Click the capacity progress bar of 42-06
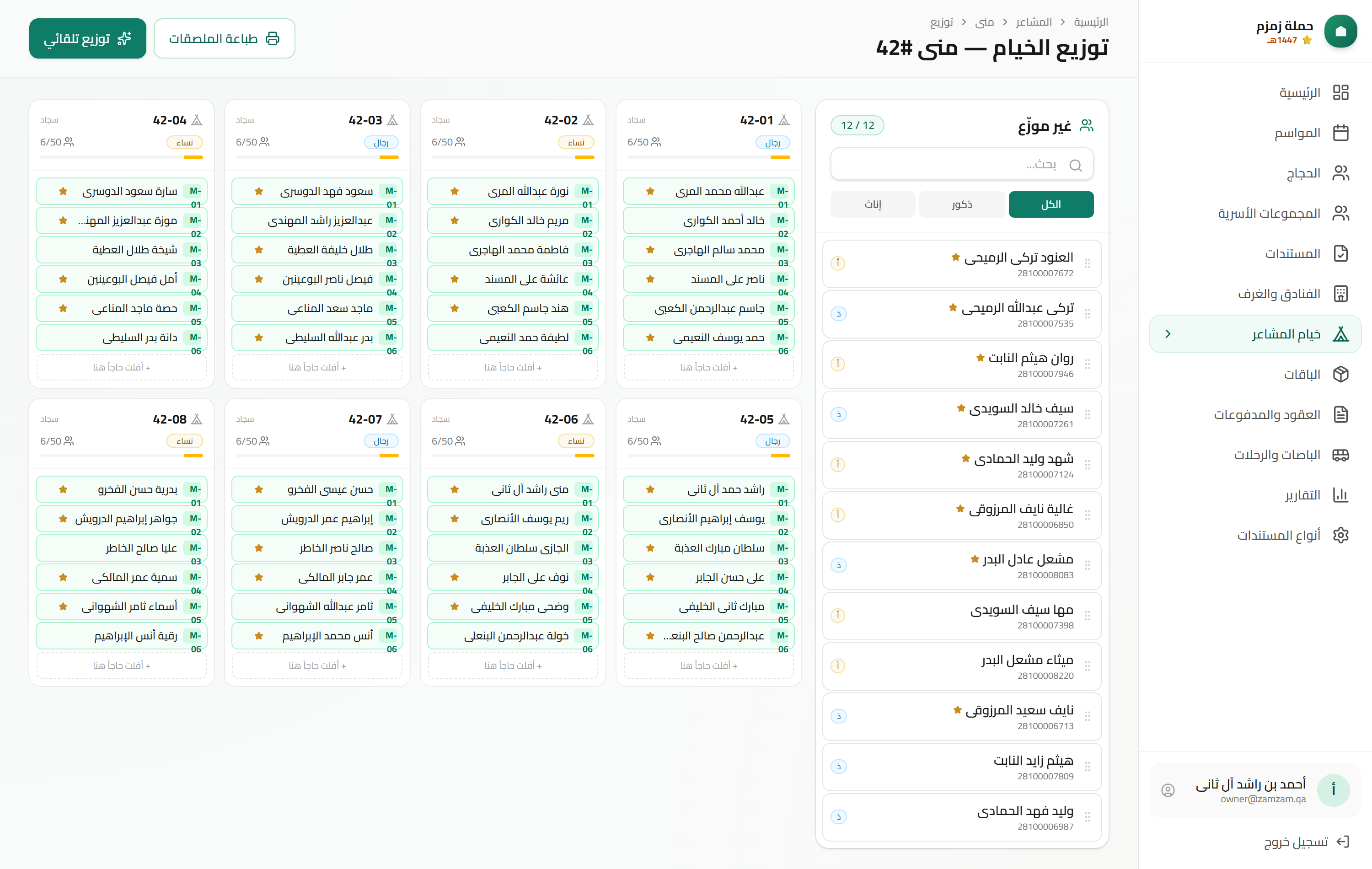The width and height of the screenshot is (1372, 869). pos(513,456)
